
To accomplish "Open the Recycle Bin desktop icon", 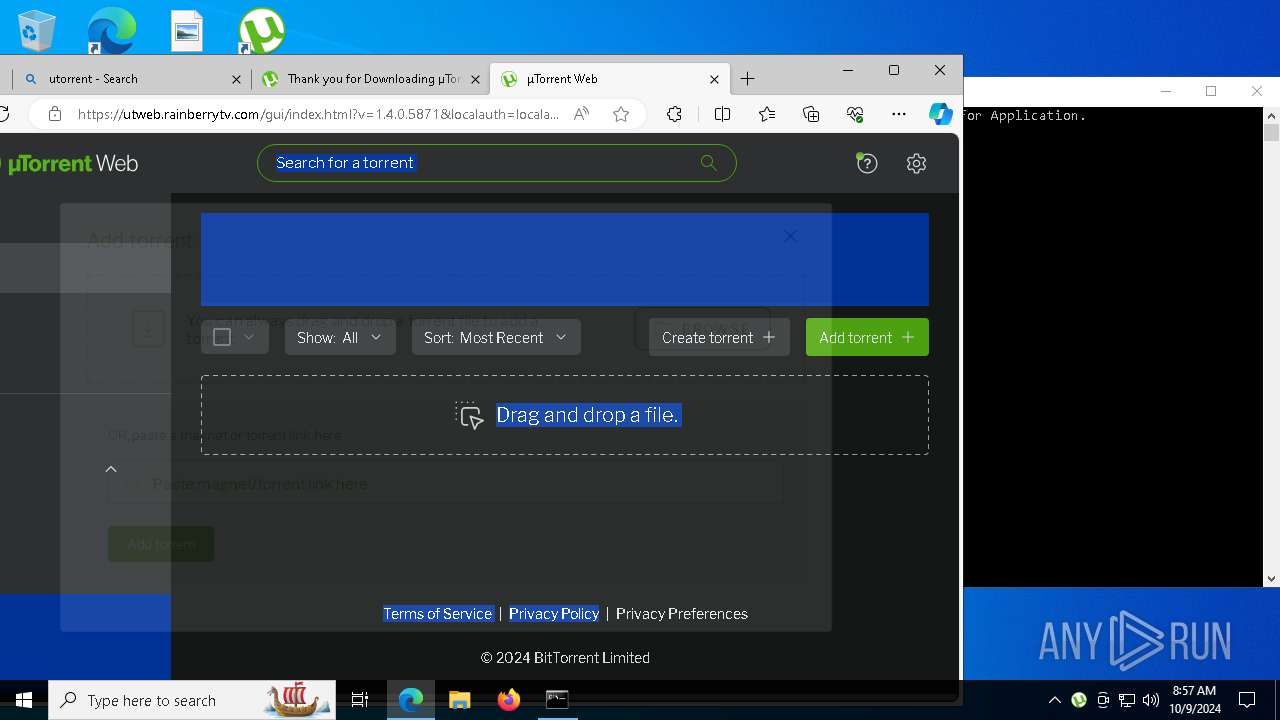I will point(37,30).
